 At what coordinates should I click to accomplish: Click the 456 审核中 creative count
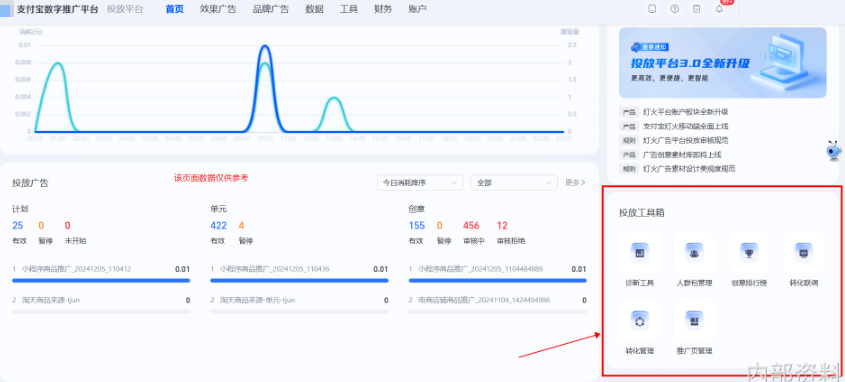[x=471, y=226]
